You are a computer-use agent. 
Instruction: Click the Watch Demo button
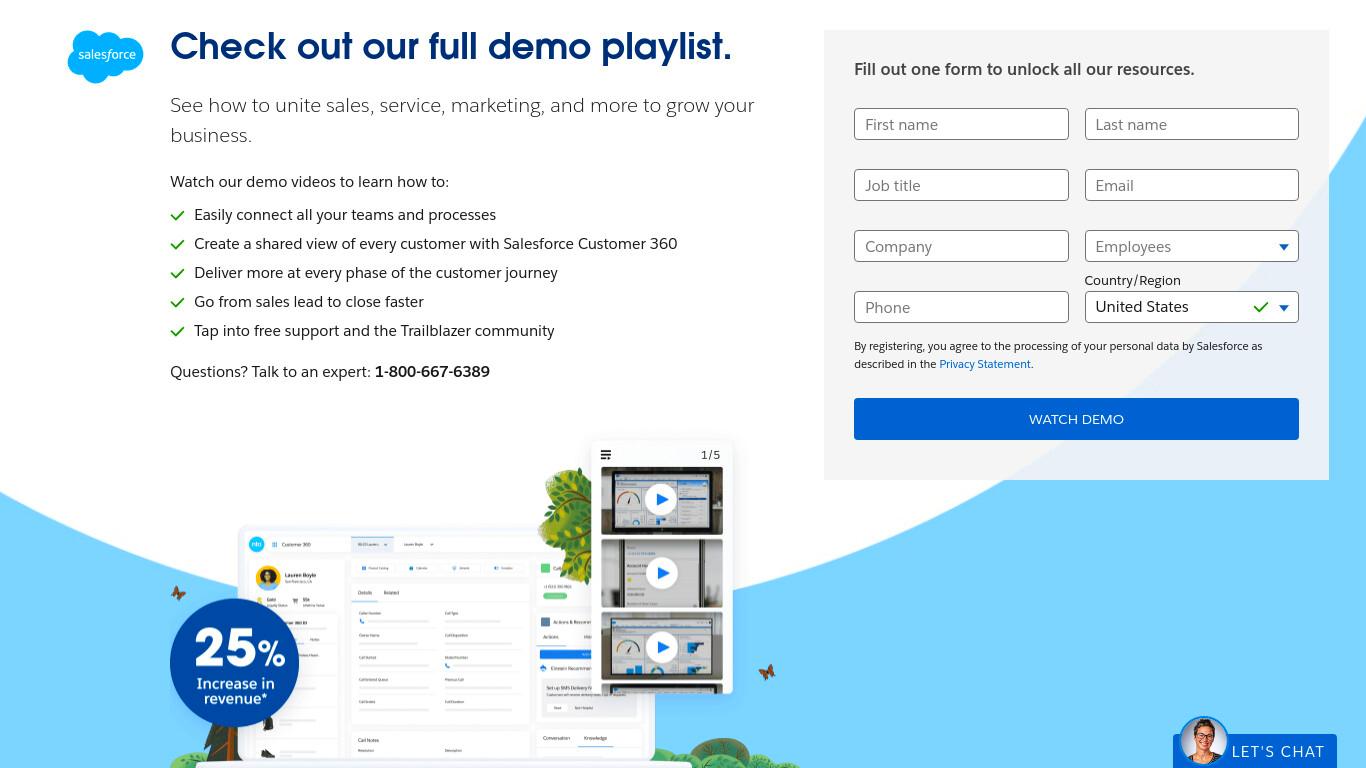click(1076, 419)
